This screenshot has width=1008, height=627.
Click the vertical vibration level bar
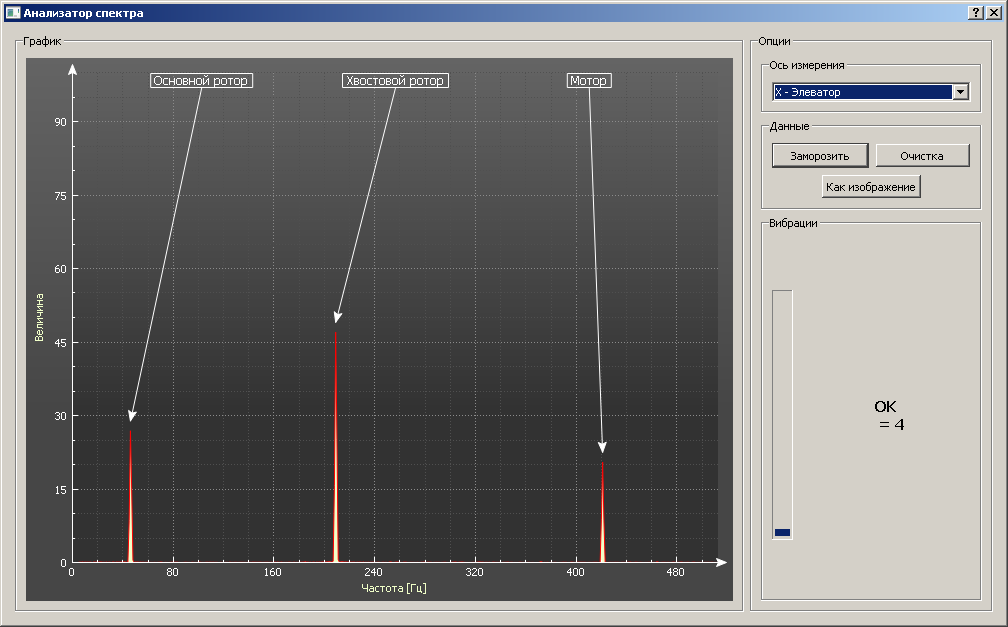782,414
